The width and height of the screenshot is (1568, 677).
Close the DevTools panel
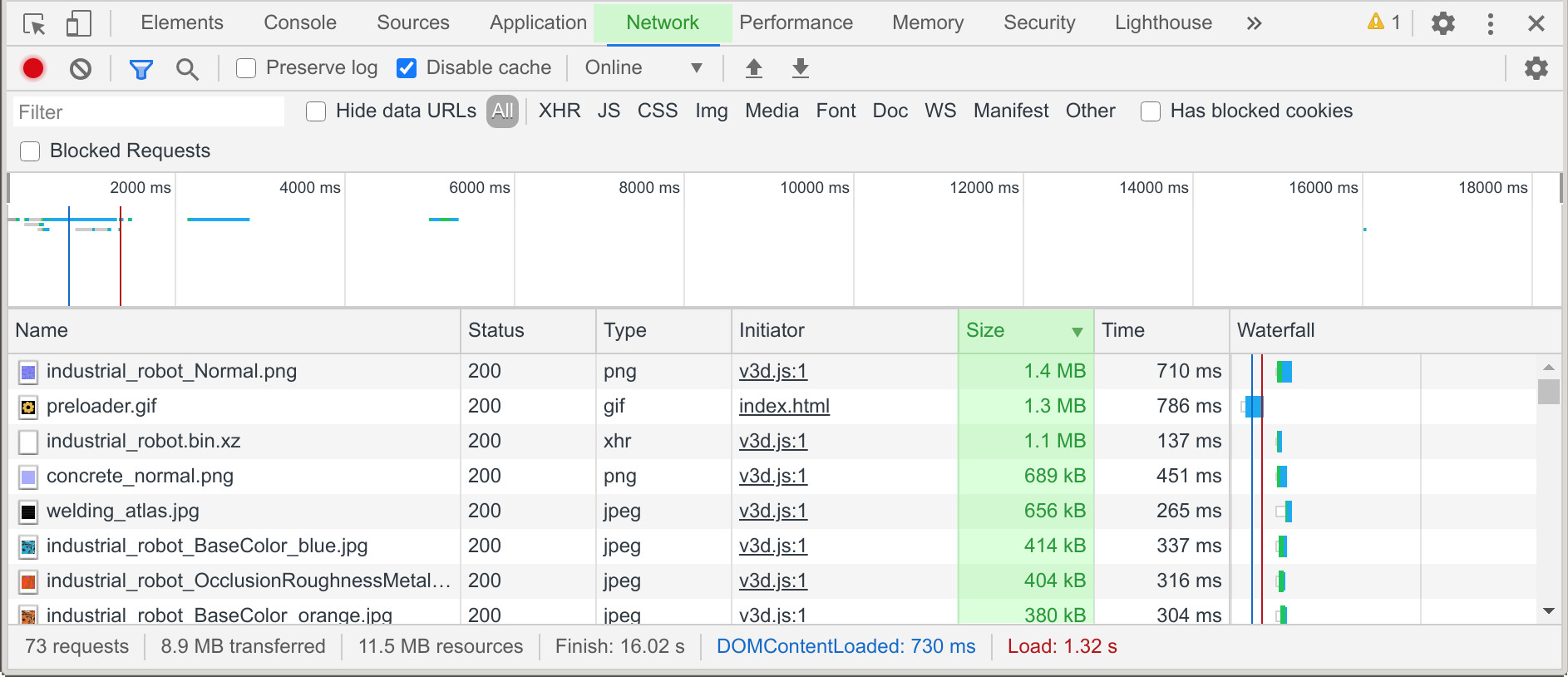click(1536, 23)
